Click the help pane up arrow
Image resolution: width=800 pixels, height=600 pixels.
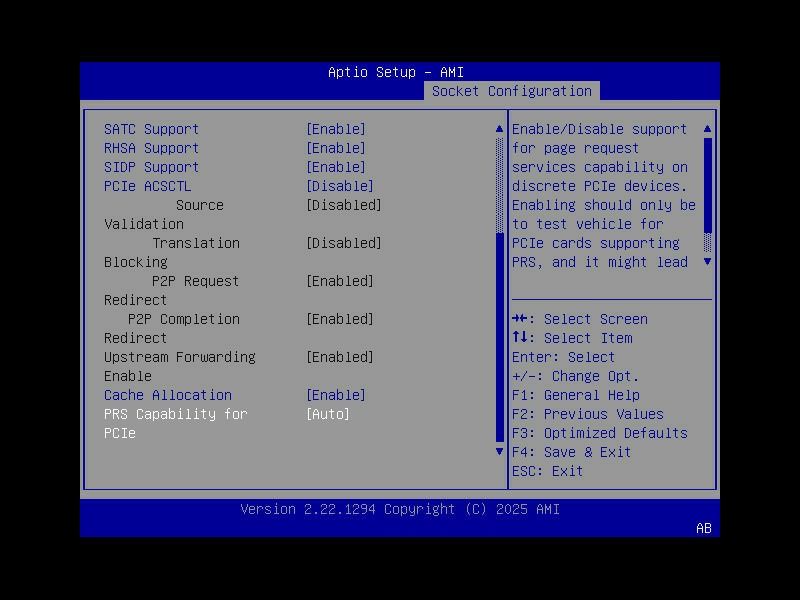[x=707, y=128]
